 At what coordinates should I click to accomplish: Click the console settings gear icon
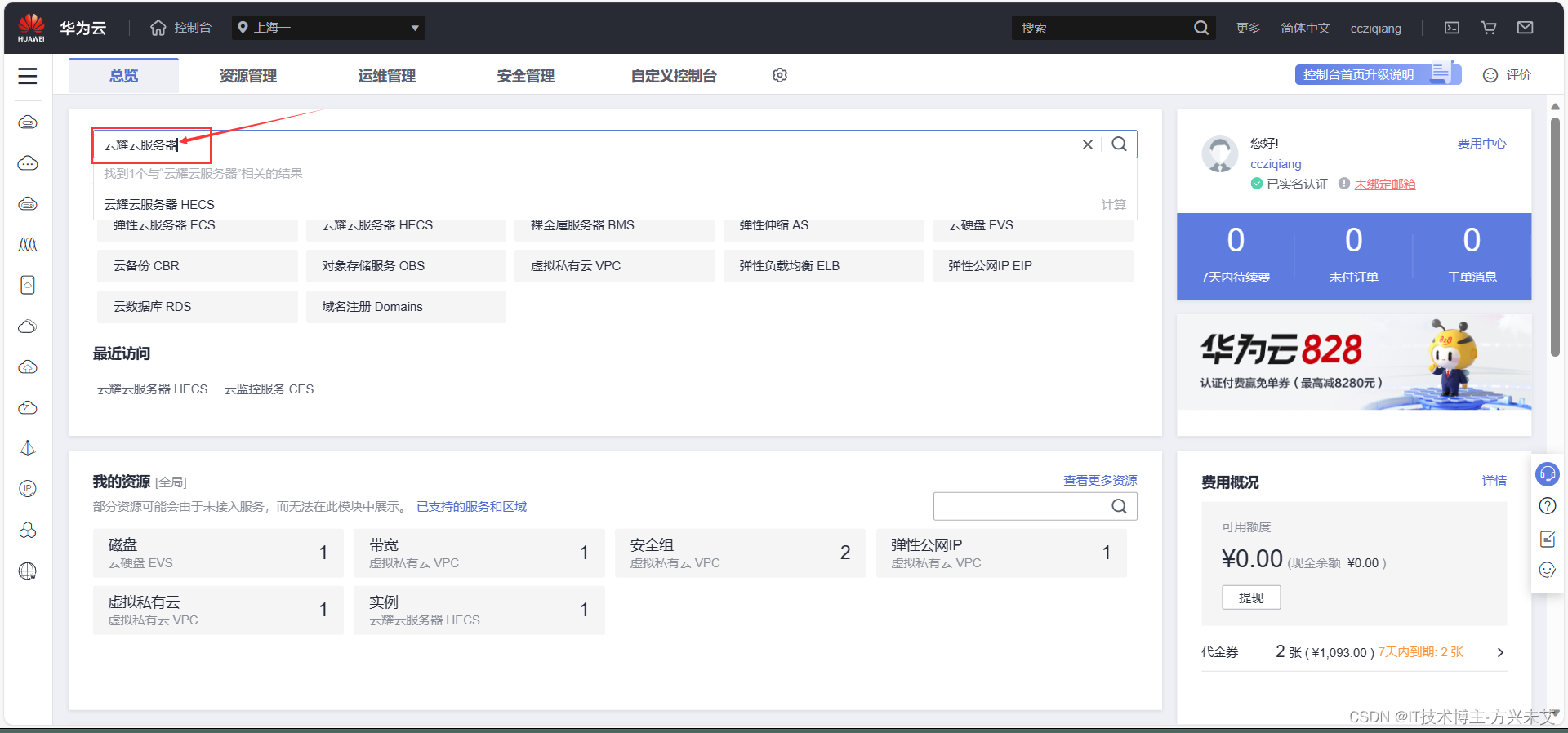coord(780,75)
